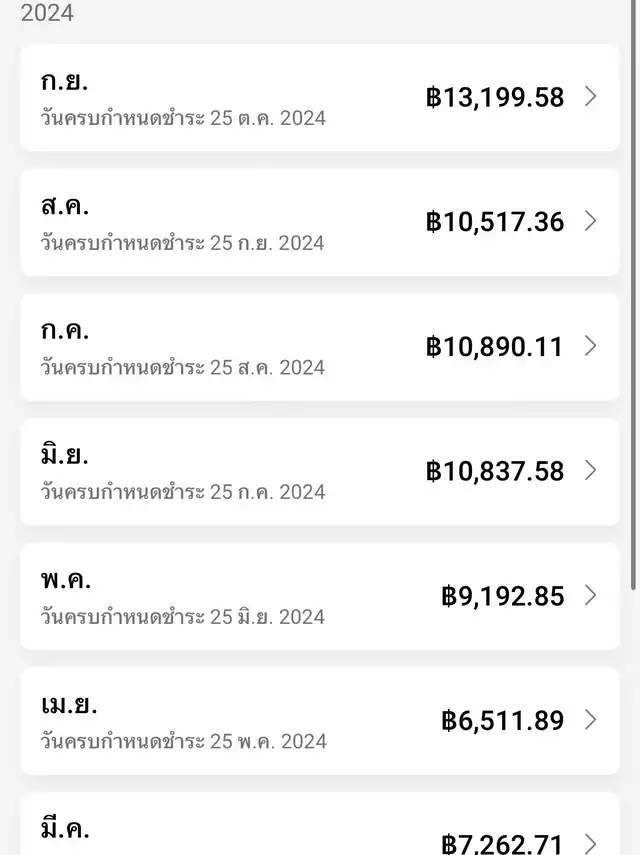Click the 2024 year header

(x=47, y=12)
